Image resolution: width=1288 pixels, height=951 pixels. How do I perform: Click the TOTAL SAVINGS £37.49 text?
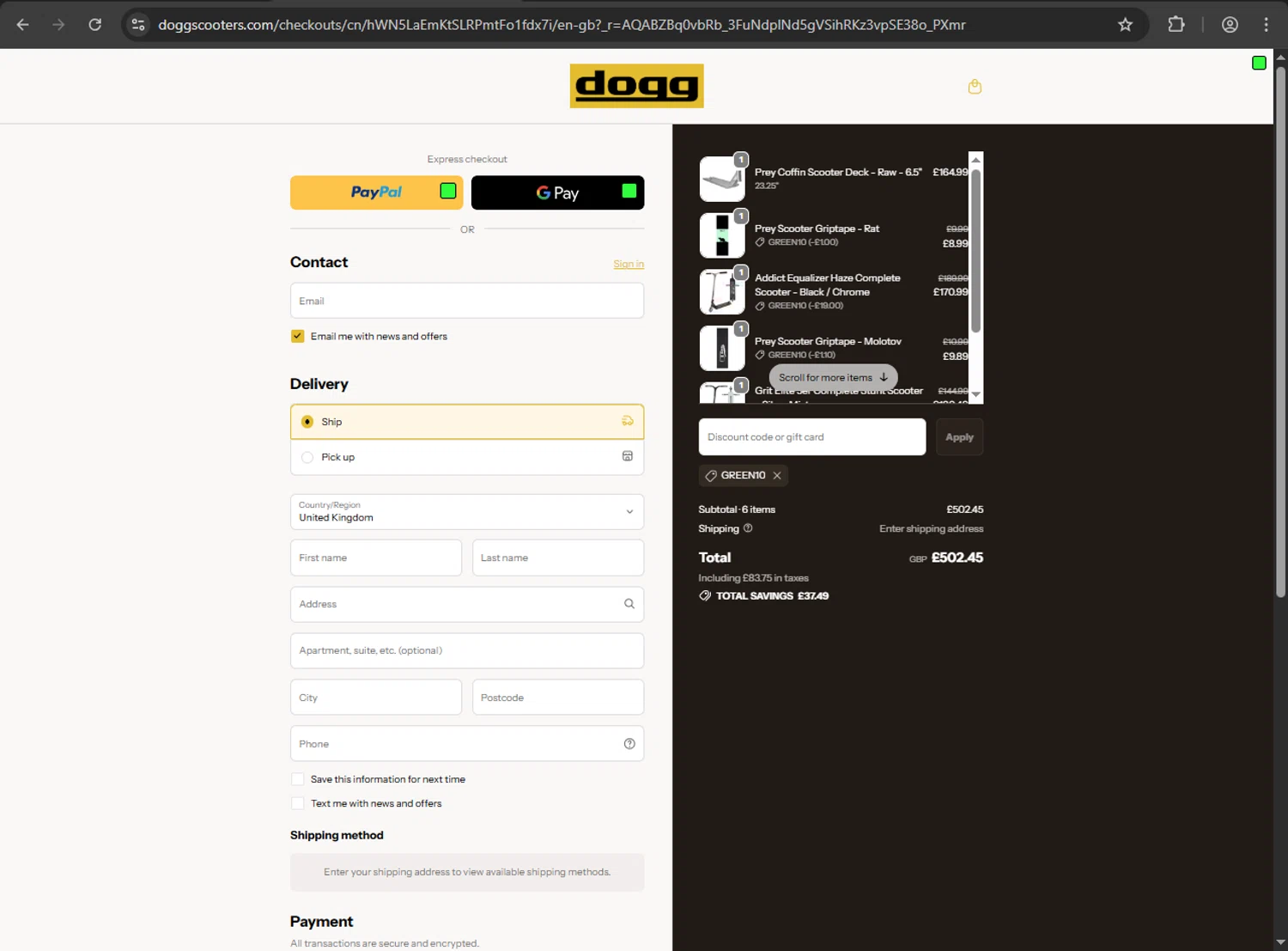click(772, 595)
